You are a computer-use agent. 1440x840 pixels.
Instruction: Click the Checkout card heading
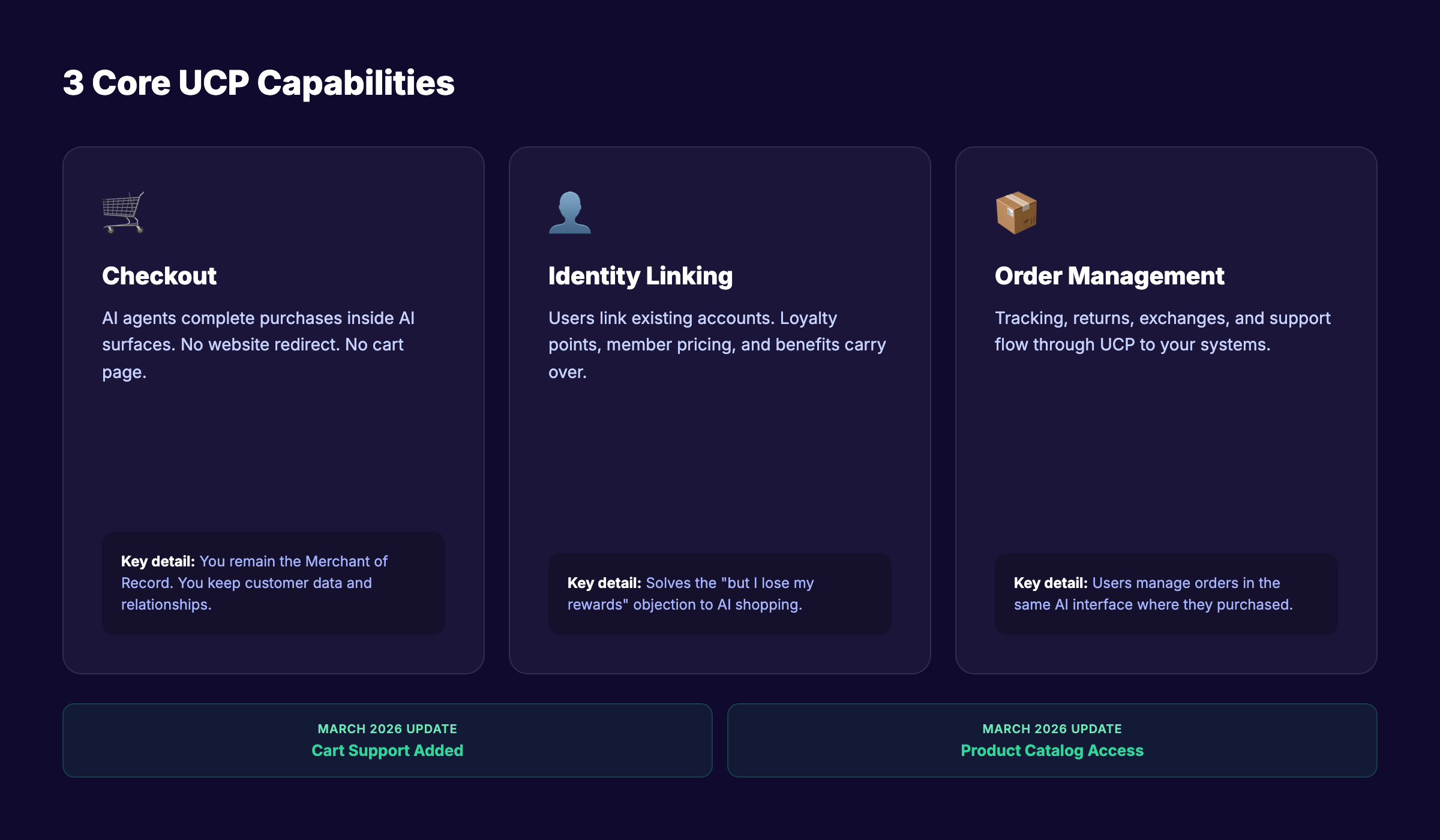tap(160, 276)
